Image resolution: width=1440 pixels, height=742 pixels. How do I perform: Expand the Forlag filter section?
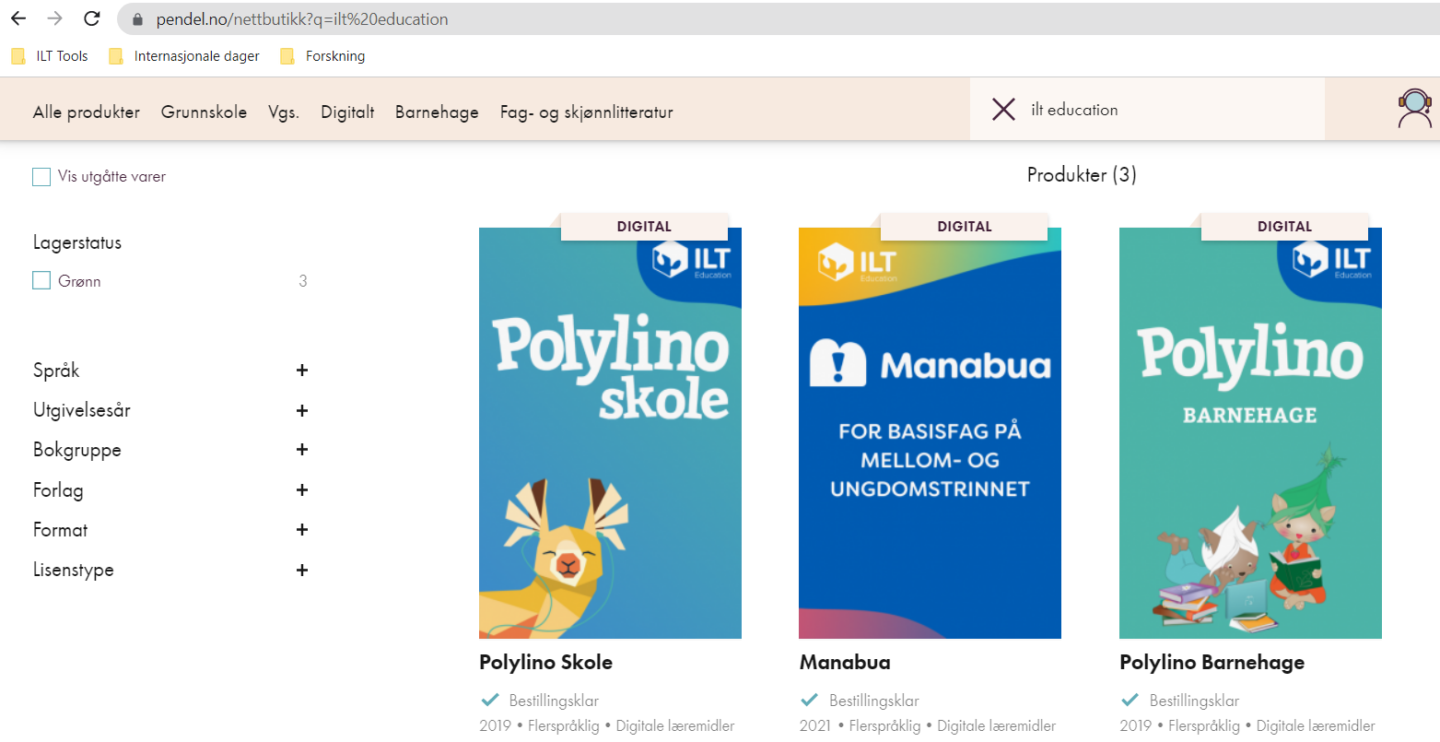(x=302, y=490)
